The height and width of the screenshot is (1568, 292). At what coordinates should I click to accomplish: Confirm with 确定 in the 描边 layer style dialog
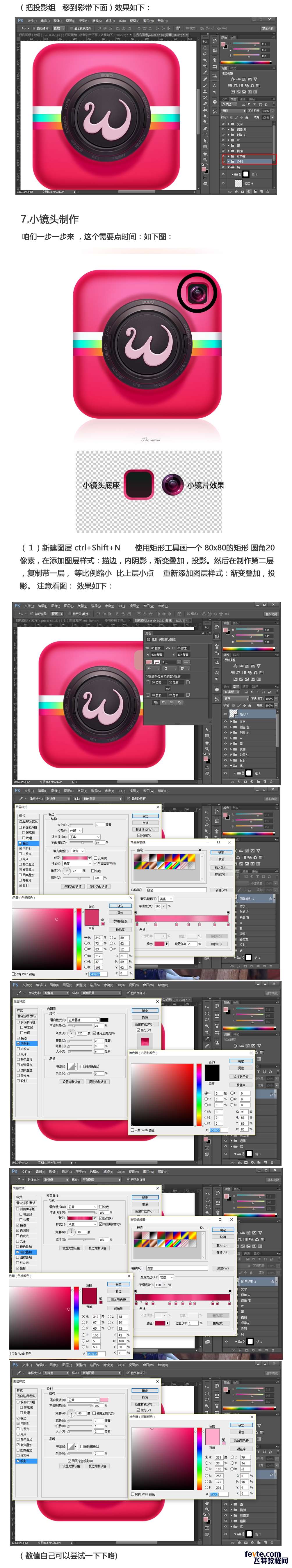point(145,816)
